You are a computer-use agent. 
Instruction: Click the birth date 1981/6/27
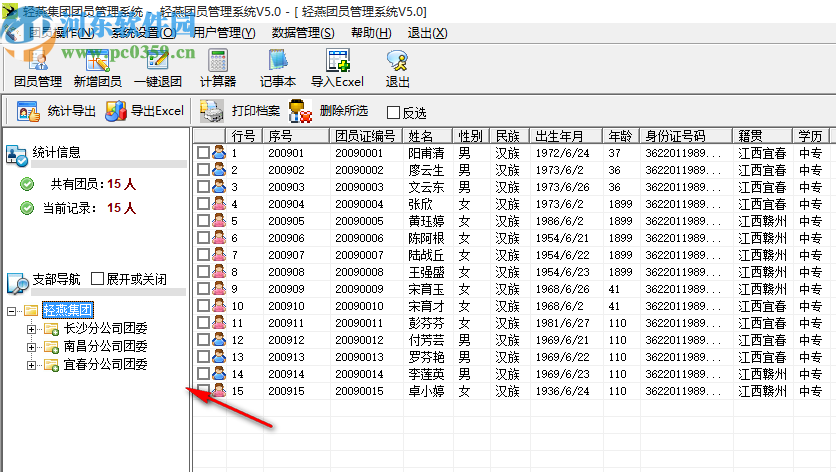pos(562,323)
